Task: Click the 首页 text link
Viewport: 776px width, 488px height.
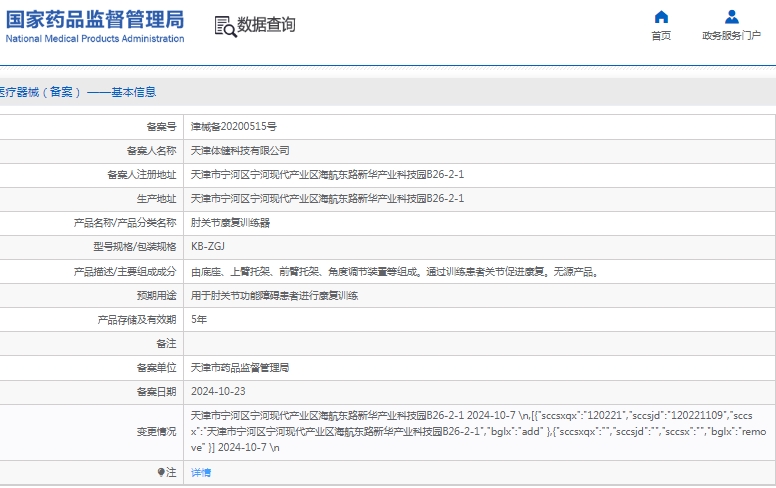Action: [x=661, y=36]
